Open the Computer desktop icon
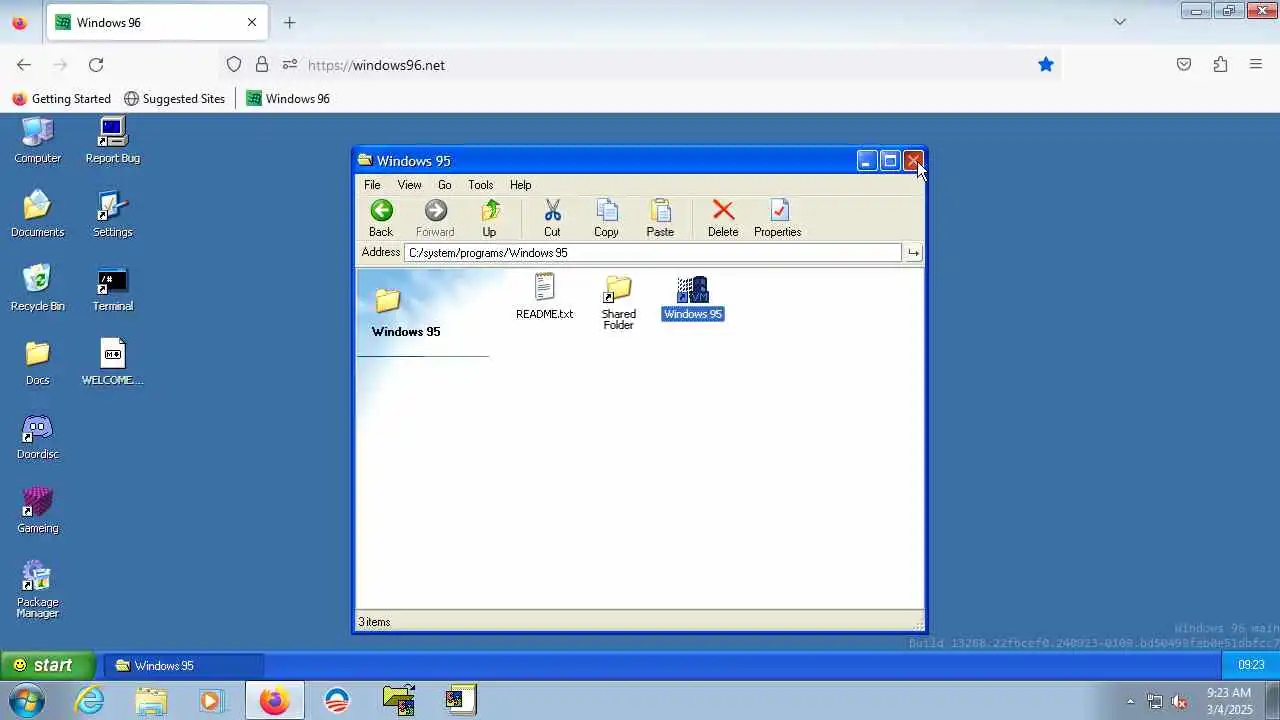This screenshot has width=1280, height=720. tap(37, 140)
